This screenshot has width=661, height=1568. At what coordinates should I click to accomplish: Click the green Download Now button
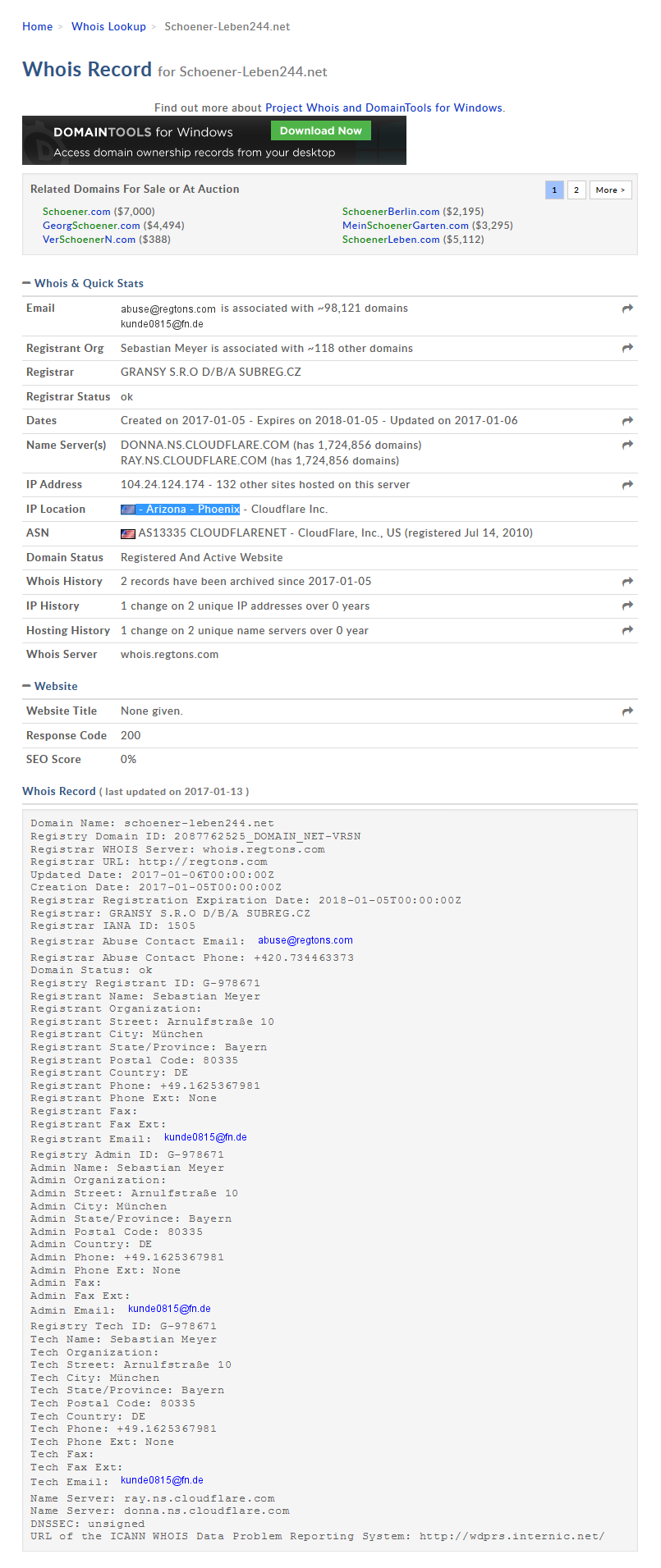pyautogui.click(x=321, y=130)
